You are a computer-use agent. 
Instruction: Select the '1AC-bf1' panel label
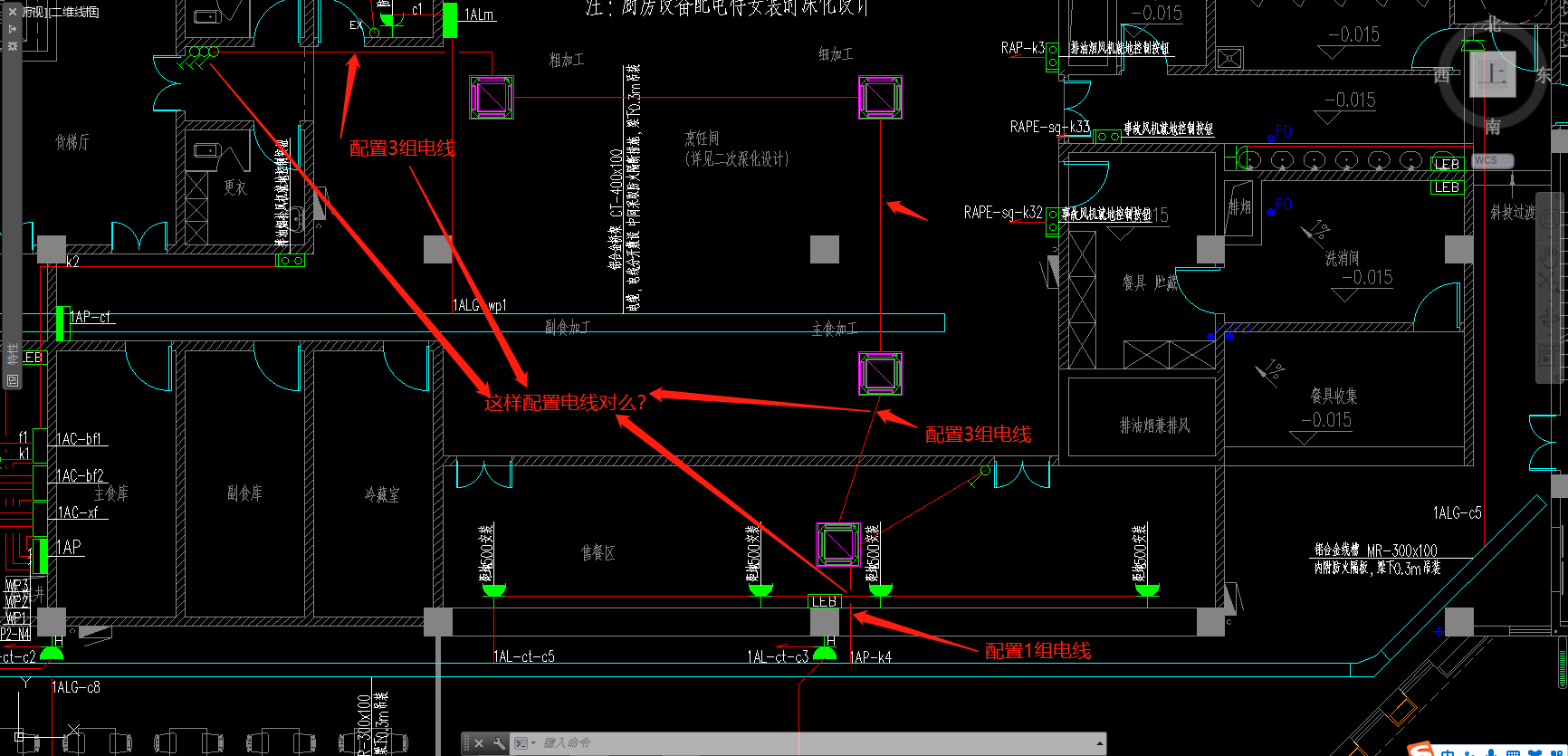click(79, 439)
